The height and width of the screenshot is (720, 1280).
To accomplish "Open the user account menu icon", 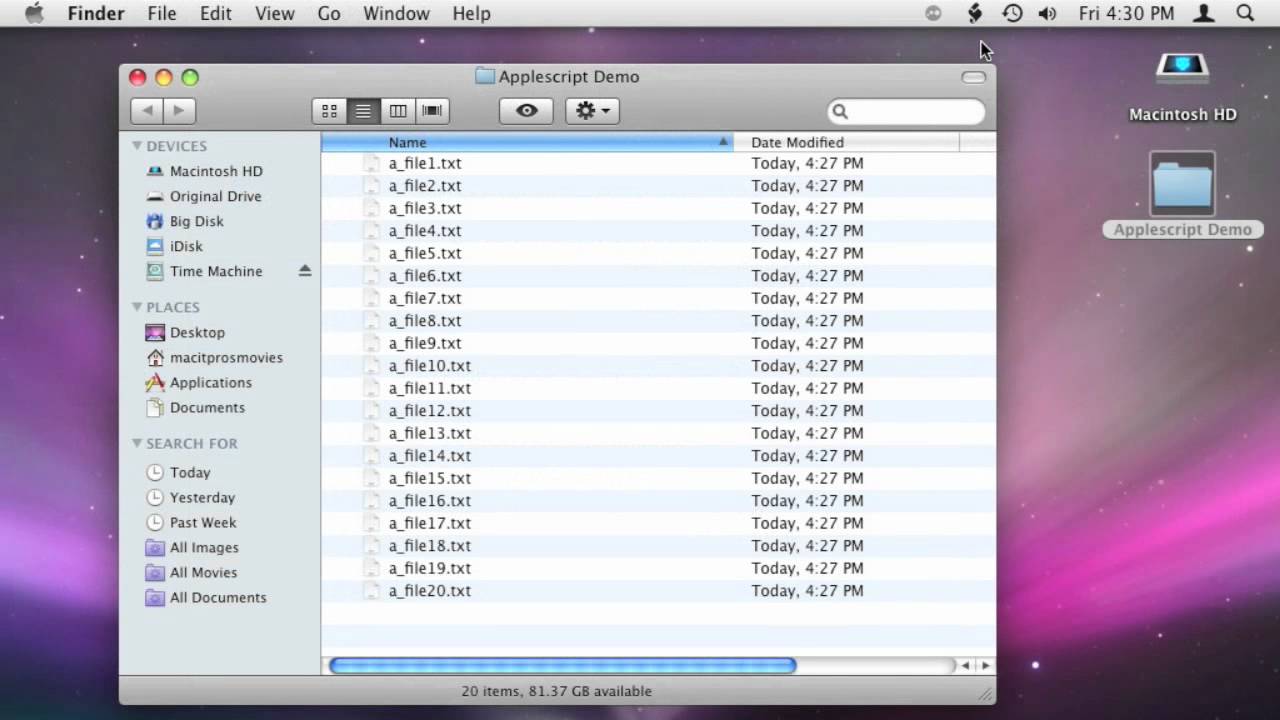I will [x=1205, y=13].
